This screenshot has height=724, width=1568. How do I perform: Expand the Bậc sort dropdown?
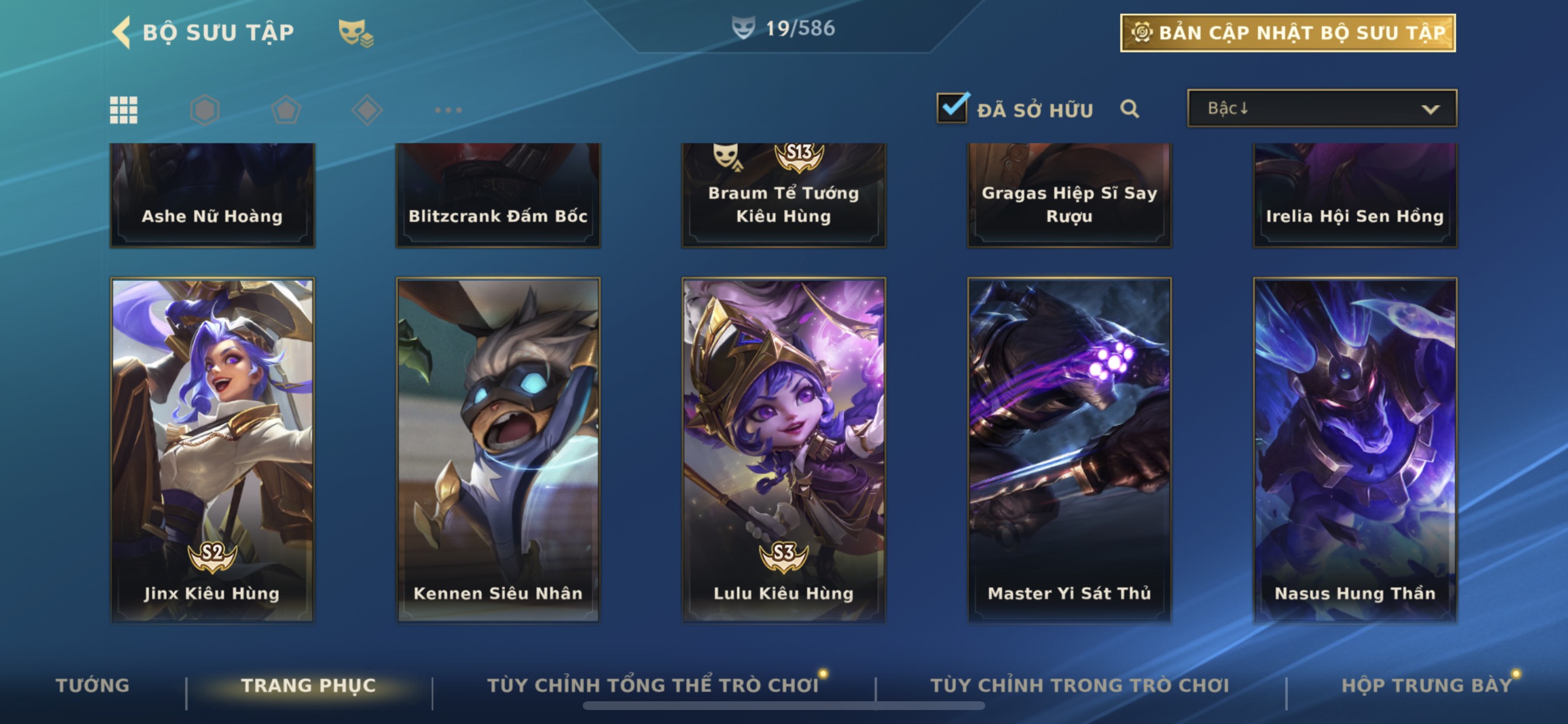pyautogui.click(x=1322, y=108)
